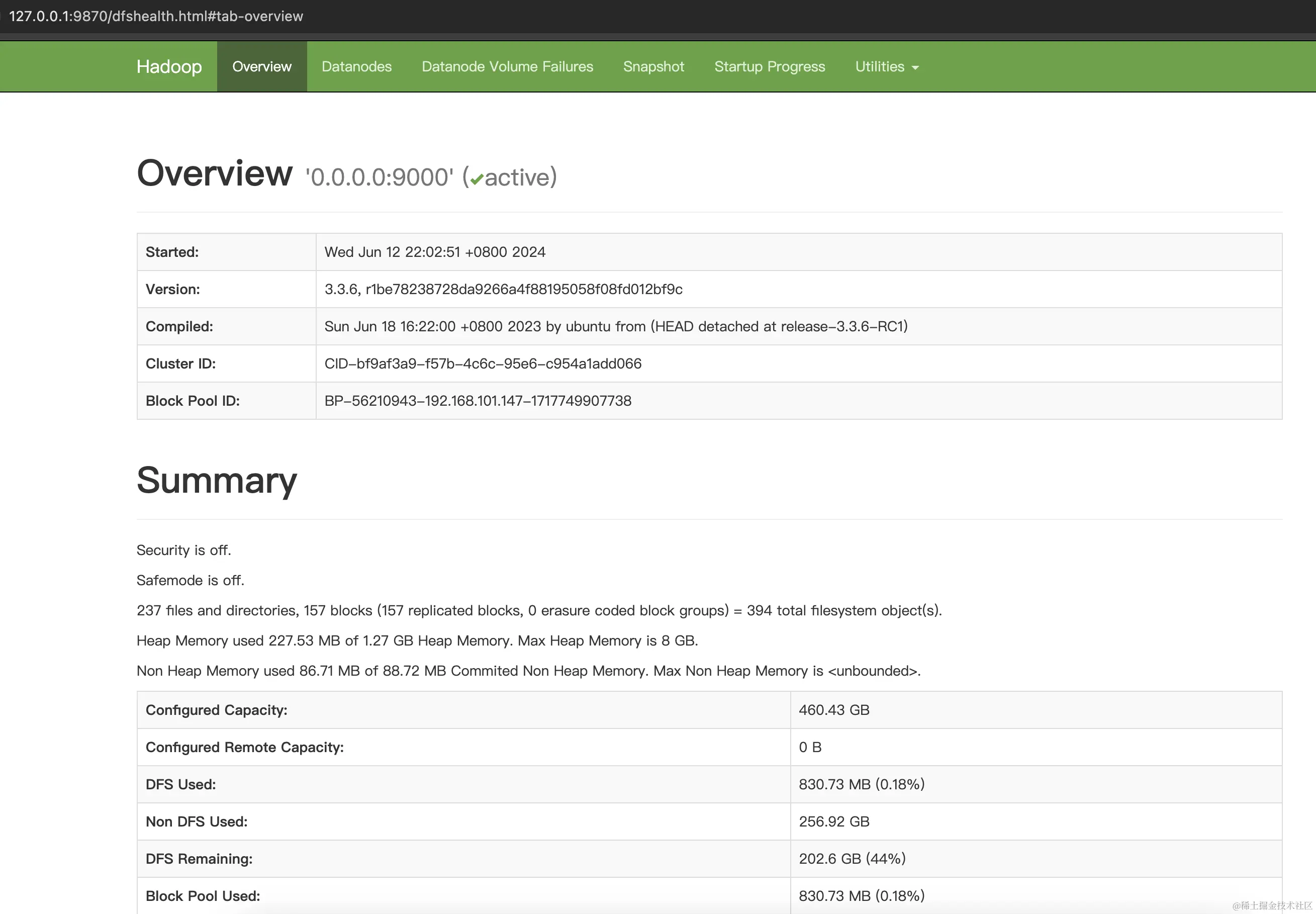Click the browser address bar URL
Image resolution: width=1316 pixels, height=914 pixels.
click(158, 16)
